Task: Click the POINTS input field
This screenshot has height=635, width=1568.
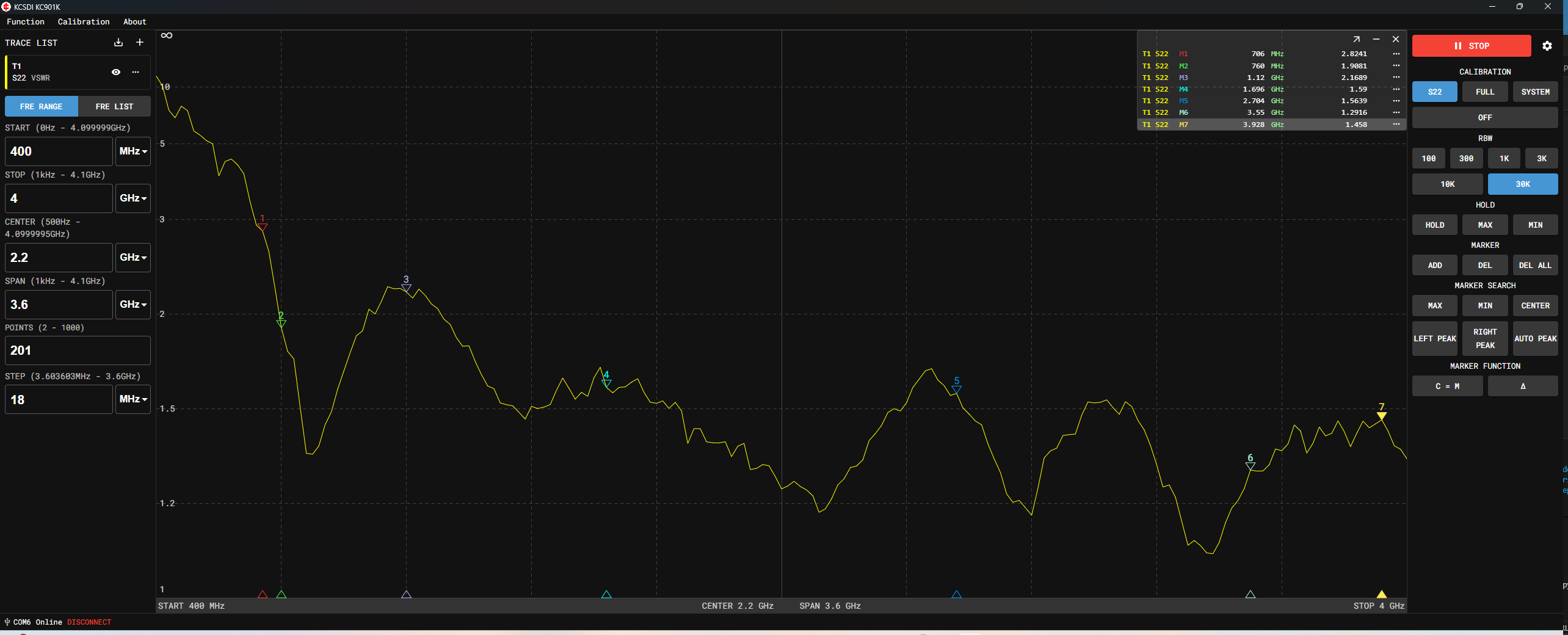Action: coord(78,350)
